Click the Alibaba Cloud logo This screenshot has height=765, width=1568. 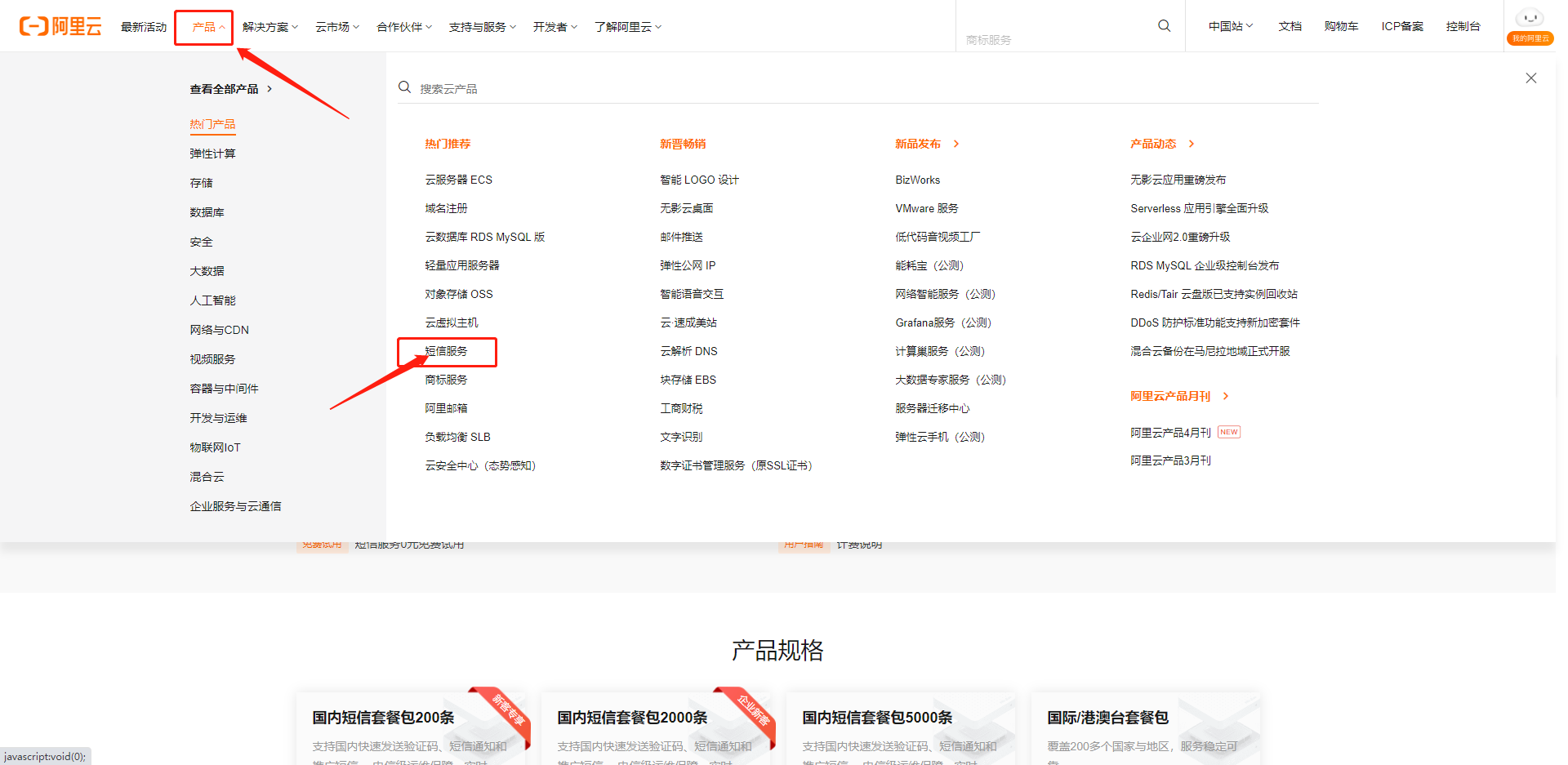pyautogui.click(x=60, y=26)
